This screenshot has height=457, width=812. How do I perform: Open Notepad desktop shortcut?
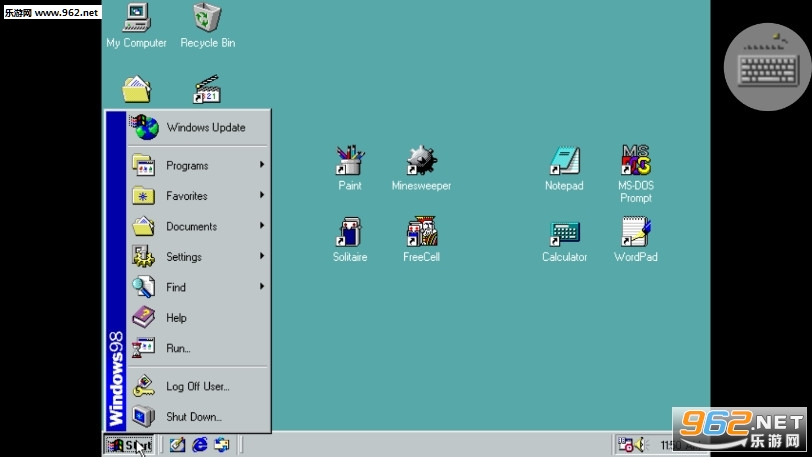pos(564,160)
